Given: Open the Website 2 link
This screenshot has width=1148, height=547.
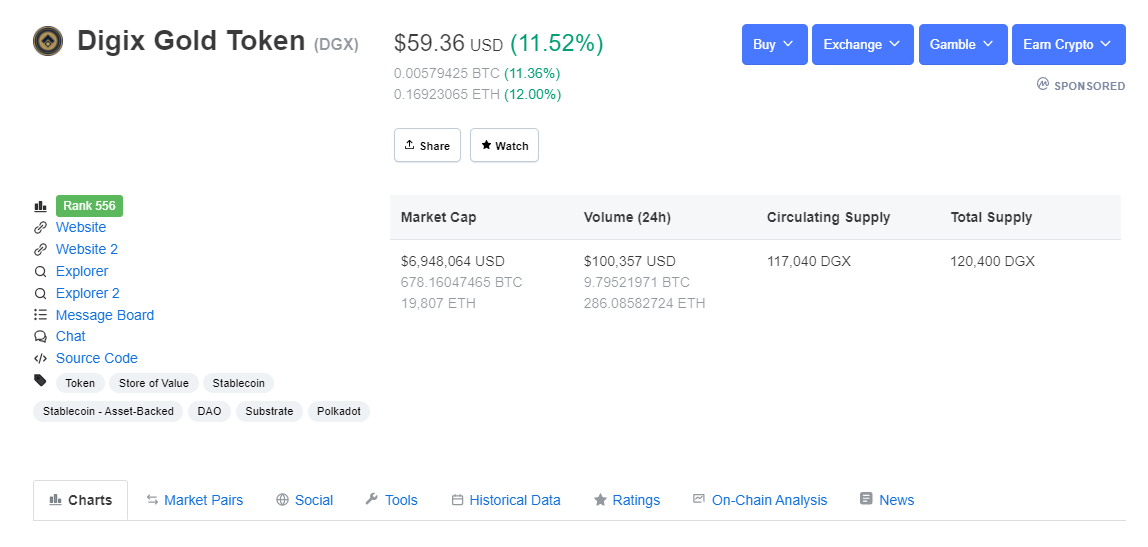Looking at the screenshot, I should [x=86, y=250].
